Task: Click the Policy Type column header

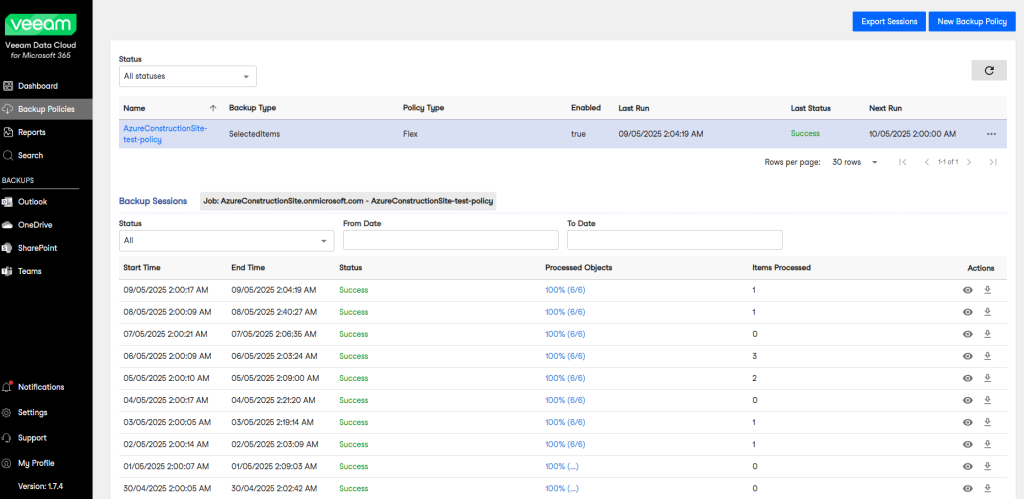Action: (x=424, y=108)
